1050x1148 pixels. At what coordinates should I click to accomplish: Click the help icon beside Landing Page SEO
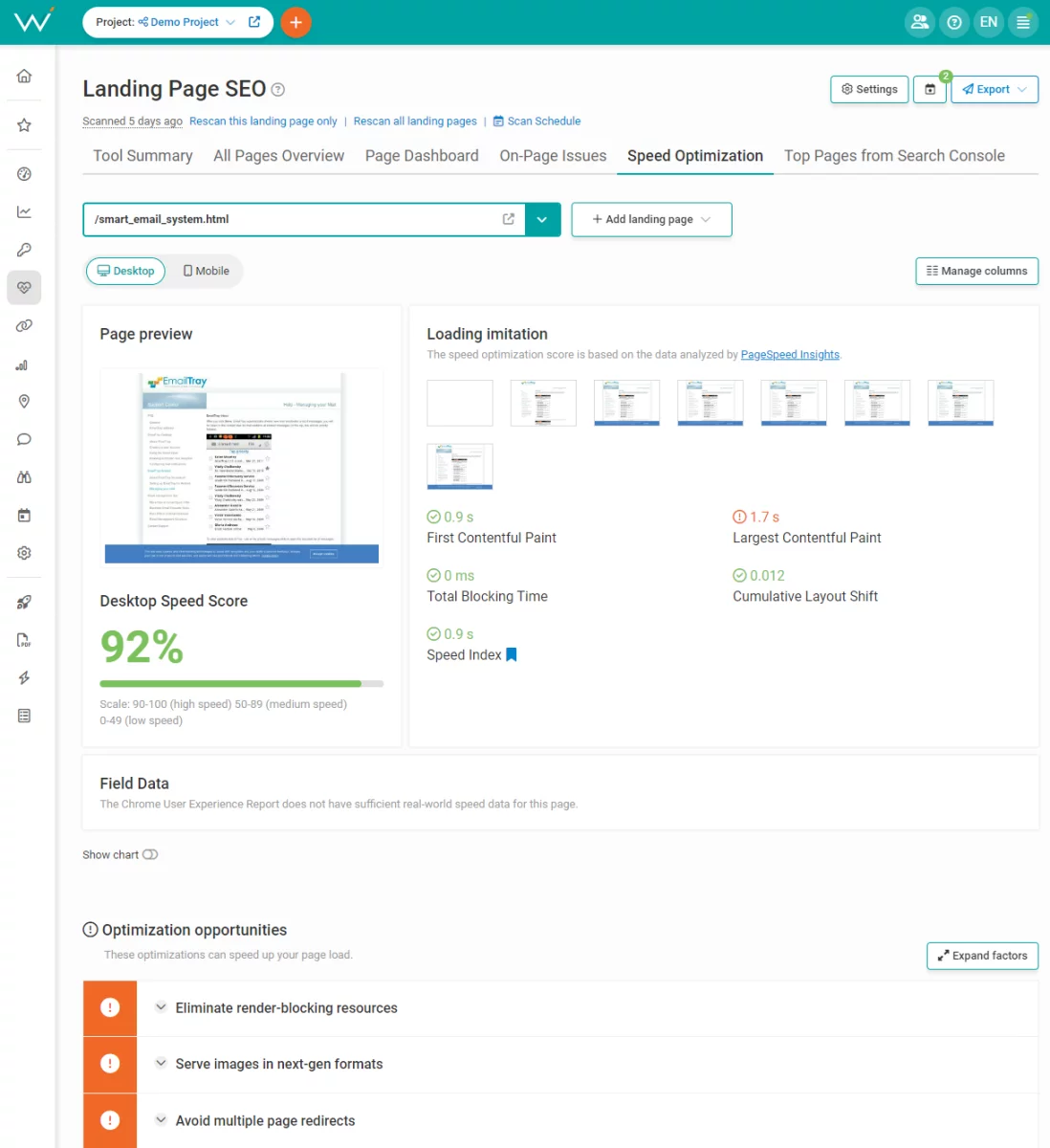(278, 90)
